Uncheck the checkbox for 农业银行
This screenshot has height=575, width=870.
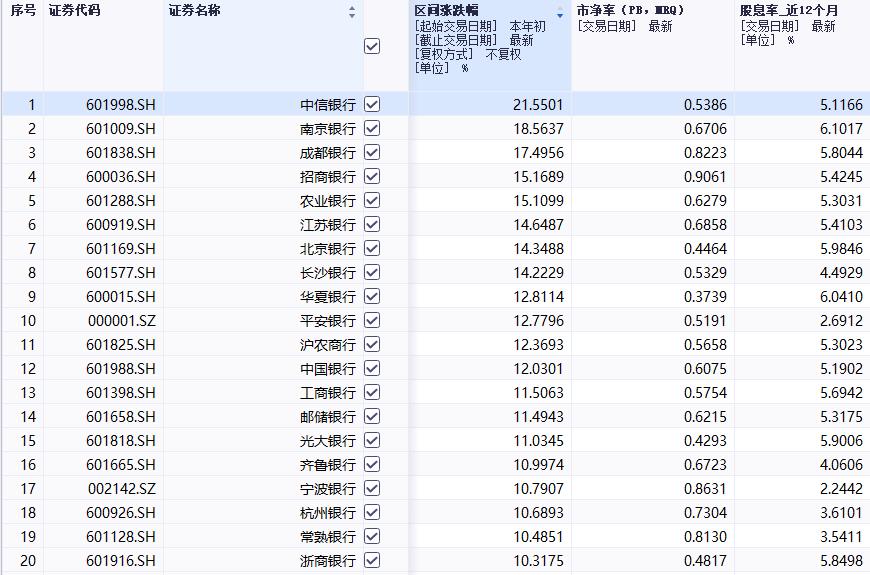pyautogui.click(x=372, y=200)
